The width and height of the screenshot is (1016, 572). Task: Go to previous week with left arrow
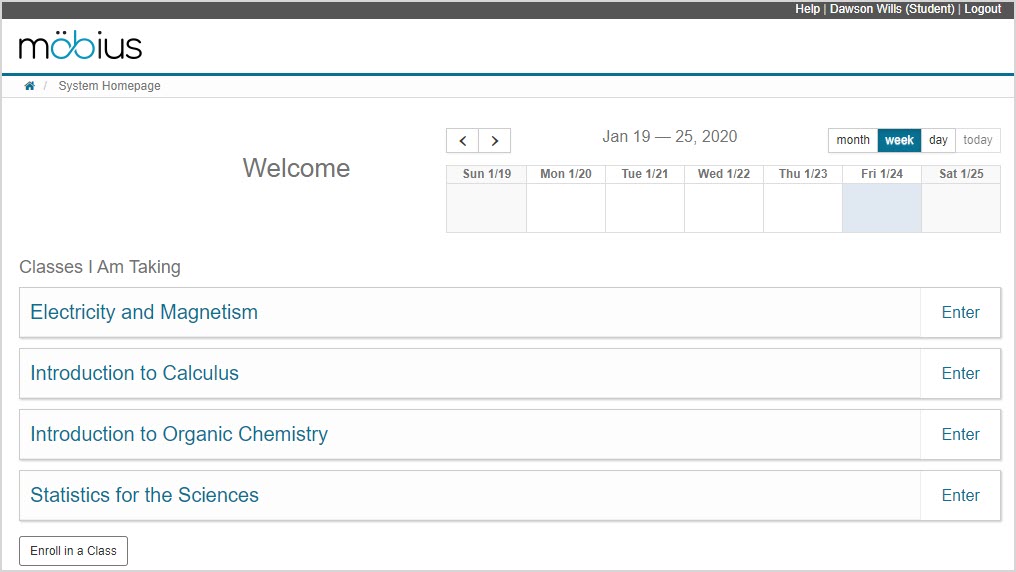[462, 141]
